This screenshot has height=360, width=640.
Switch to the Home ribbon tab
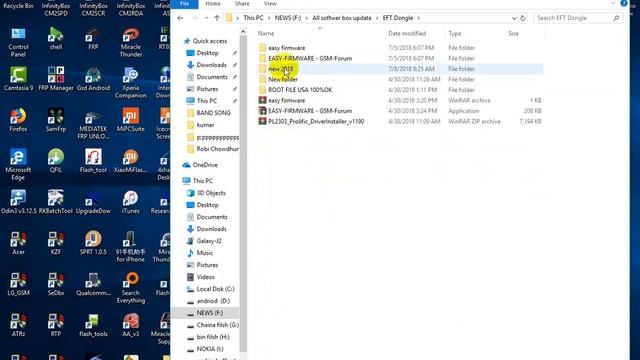[x=213, y=4]
